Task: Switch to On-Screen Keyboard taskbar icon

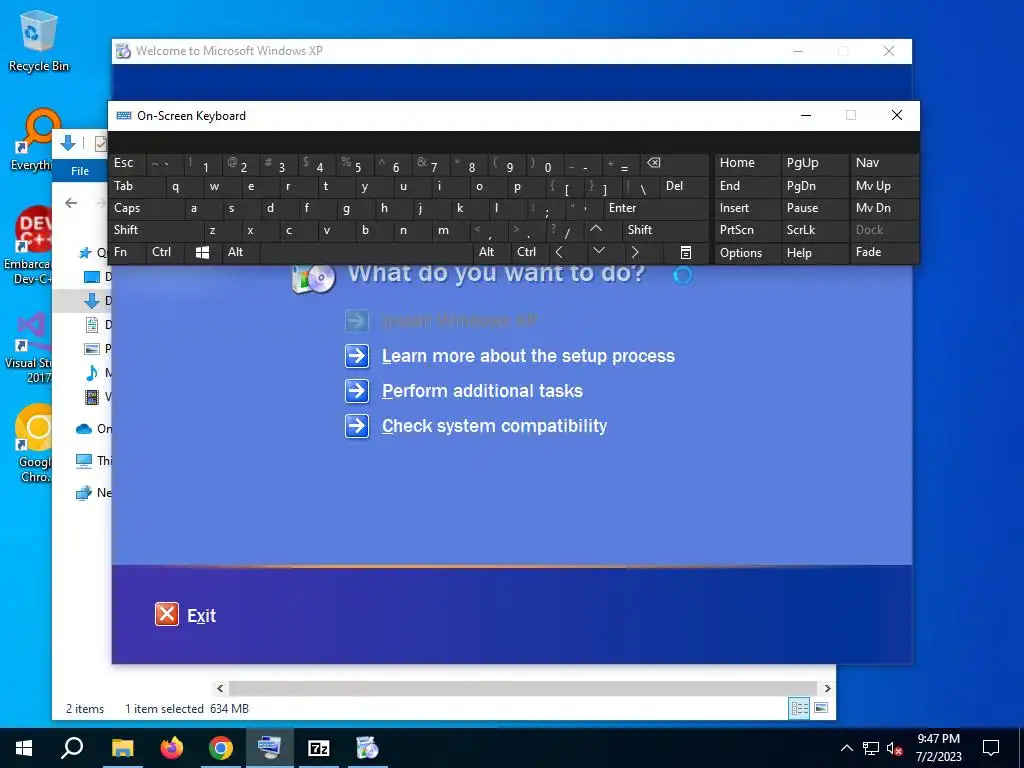Action: coord(270,748)
